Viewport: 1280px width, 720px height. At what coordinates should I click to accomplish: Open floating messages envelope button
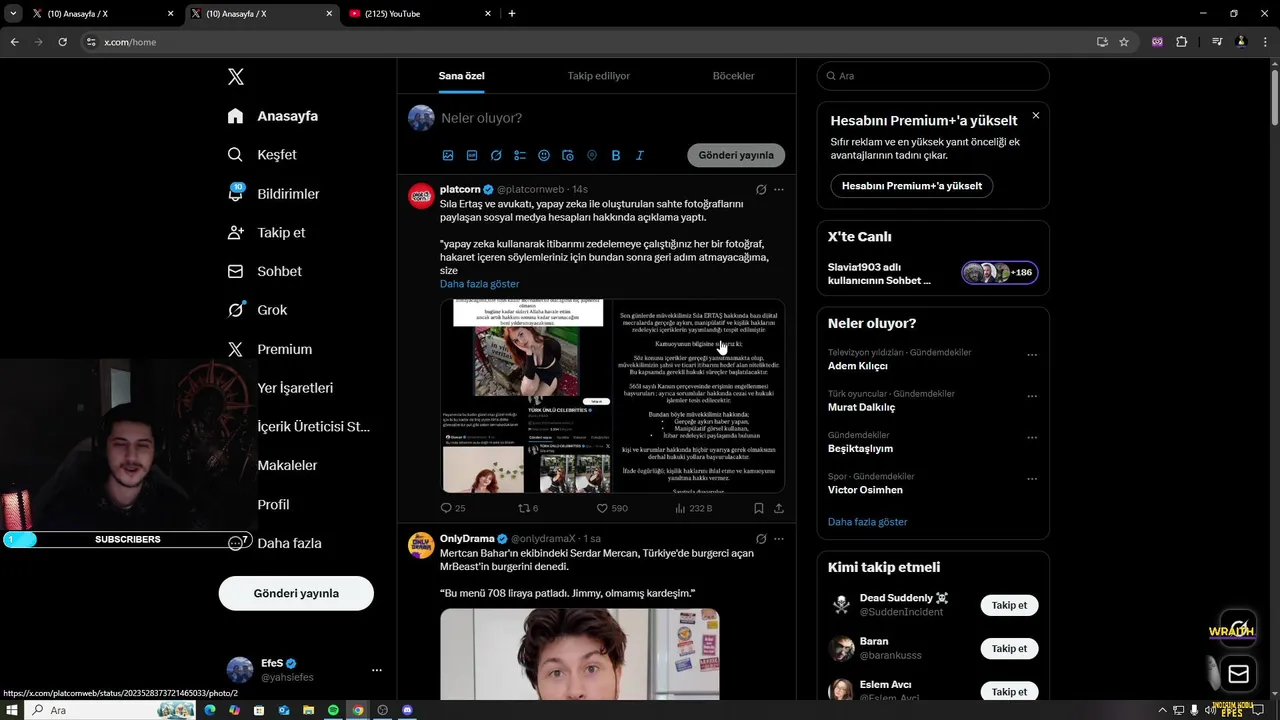(1238, 674)
